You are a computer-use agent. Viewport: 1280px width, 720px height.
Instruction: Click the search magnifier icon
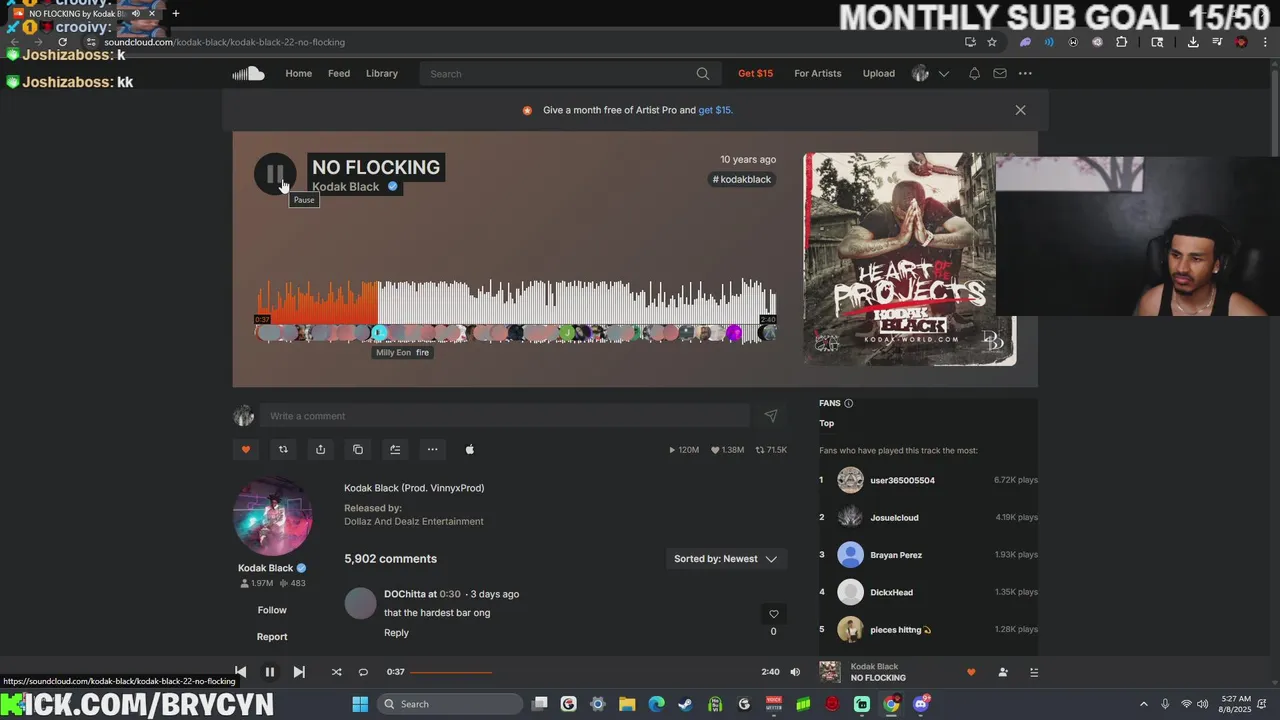[703, 73]
